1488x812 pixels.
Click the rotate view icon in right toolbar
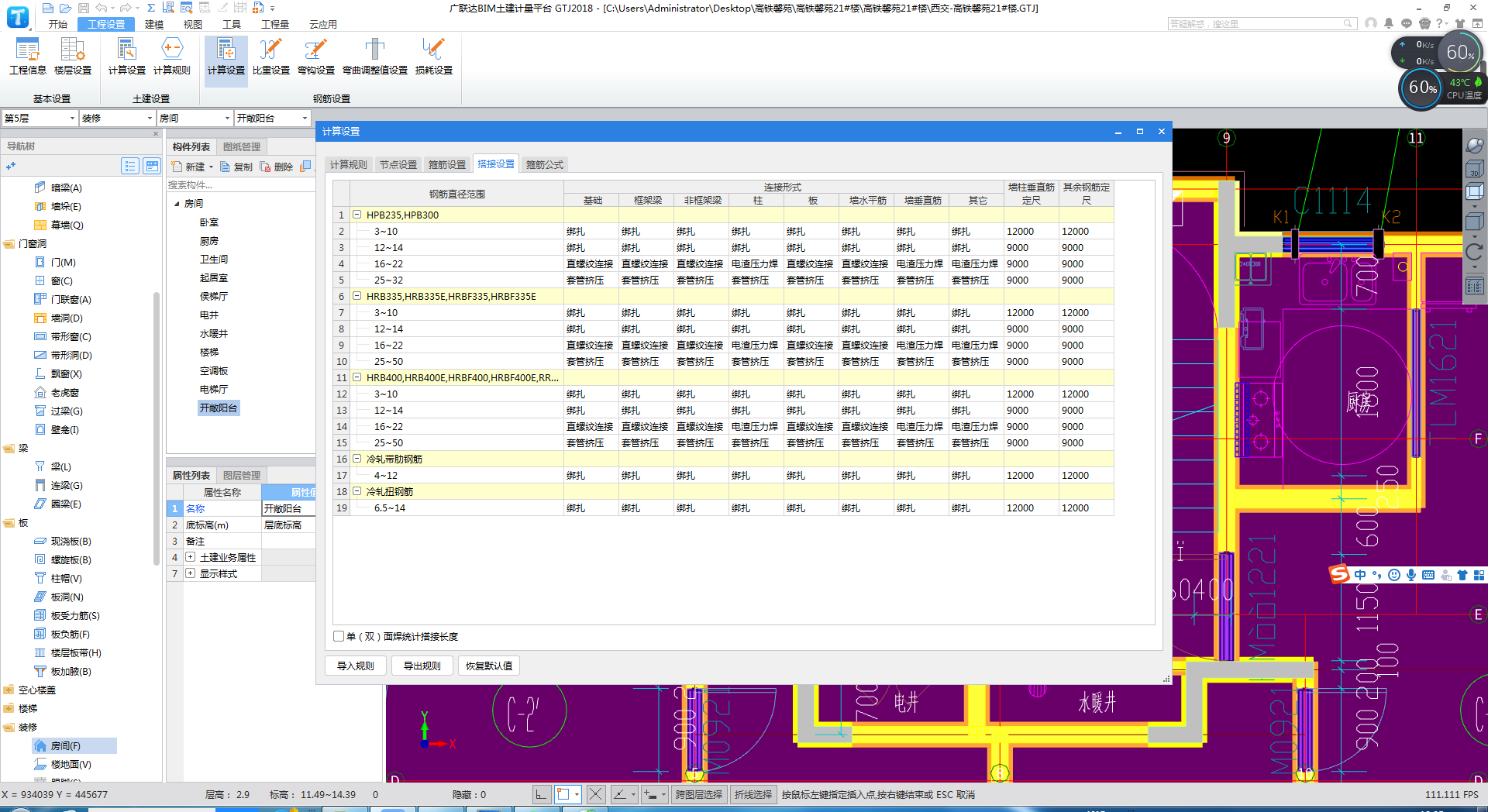(1474, 251)
